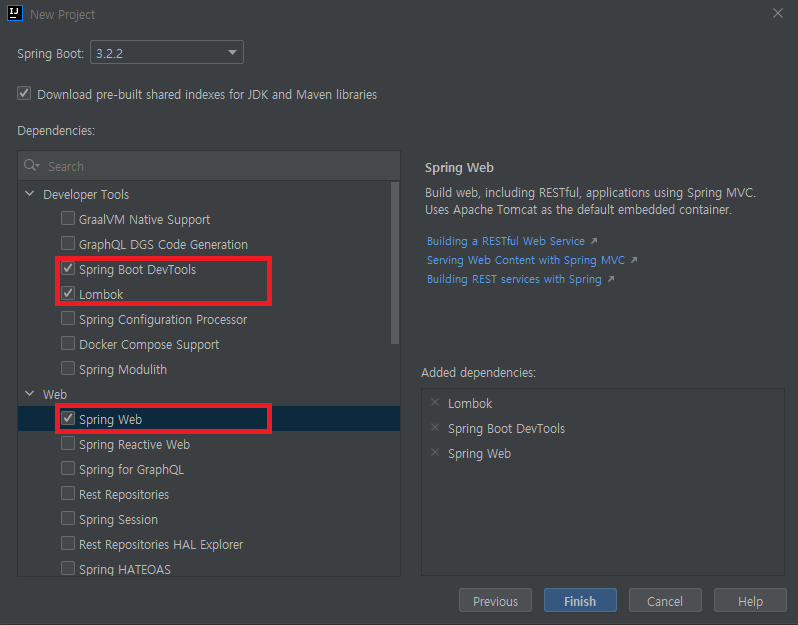Check Docker Compose Support
This screenshot has height=625, width=798.
[68, 343]
